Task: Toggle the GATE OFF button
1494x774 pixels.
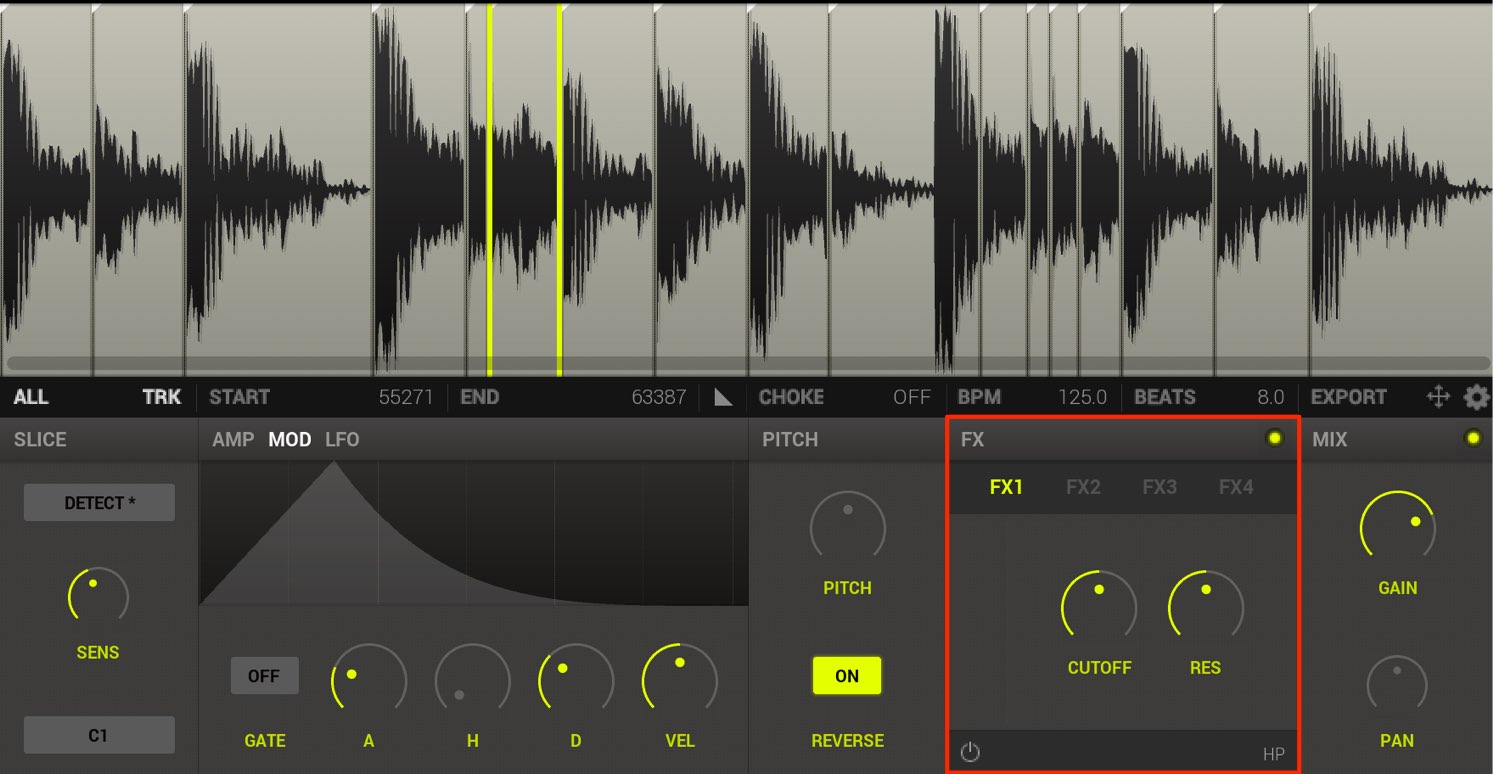Action: click(264, 676)
